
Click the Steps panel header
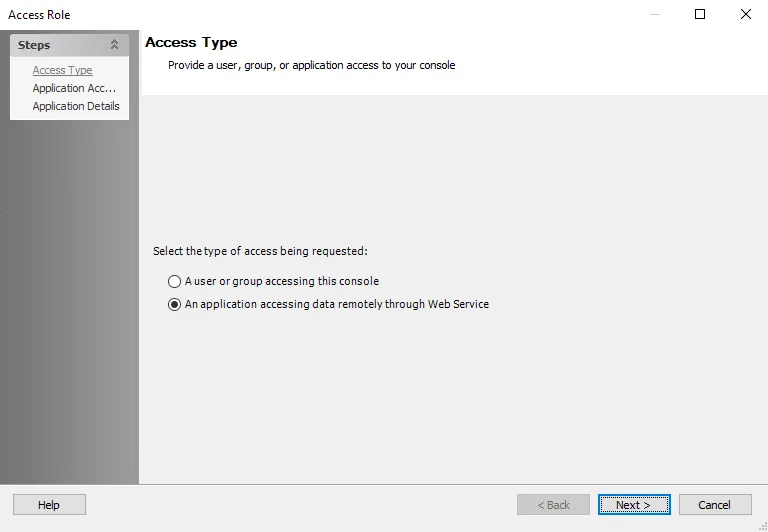click(70, 45)
